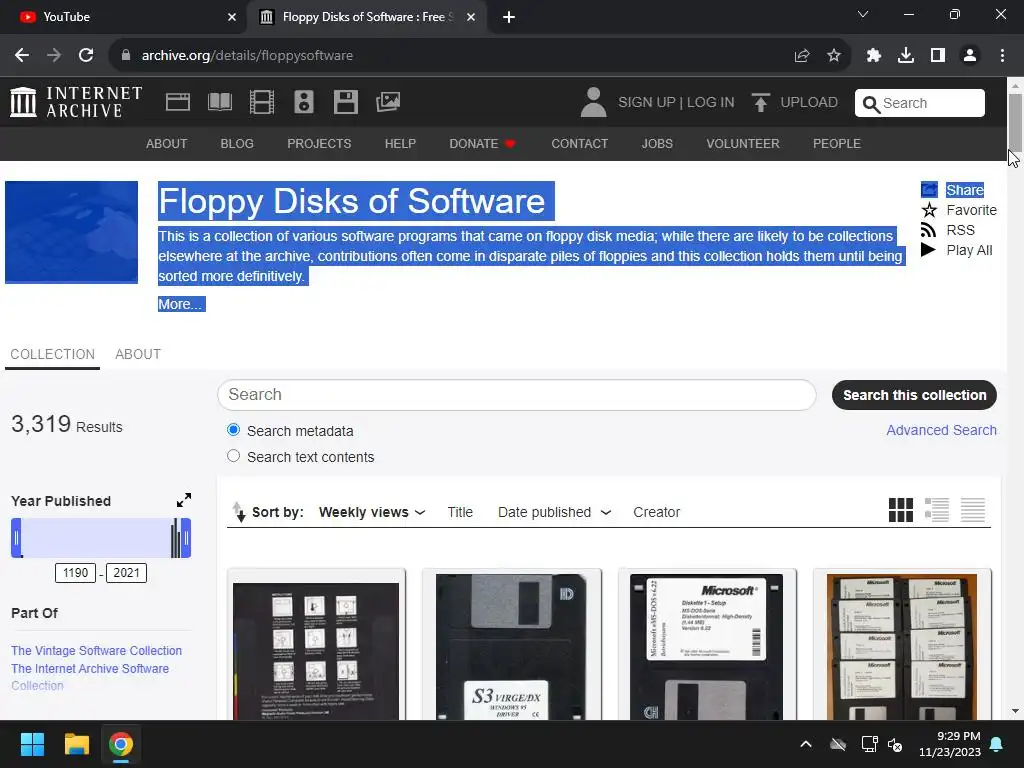Show hidden system tray icons
The image size is (1024, 768).
point(806,744)
